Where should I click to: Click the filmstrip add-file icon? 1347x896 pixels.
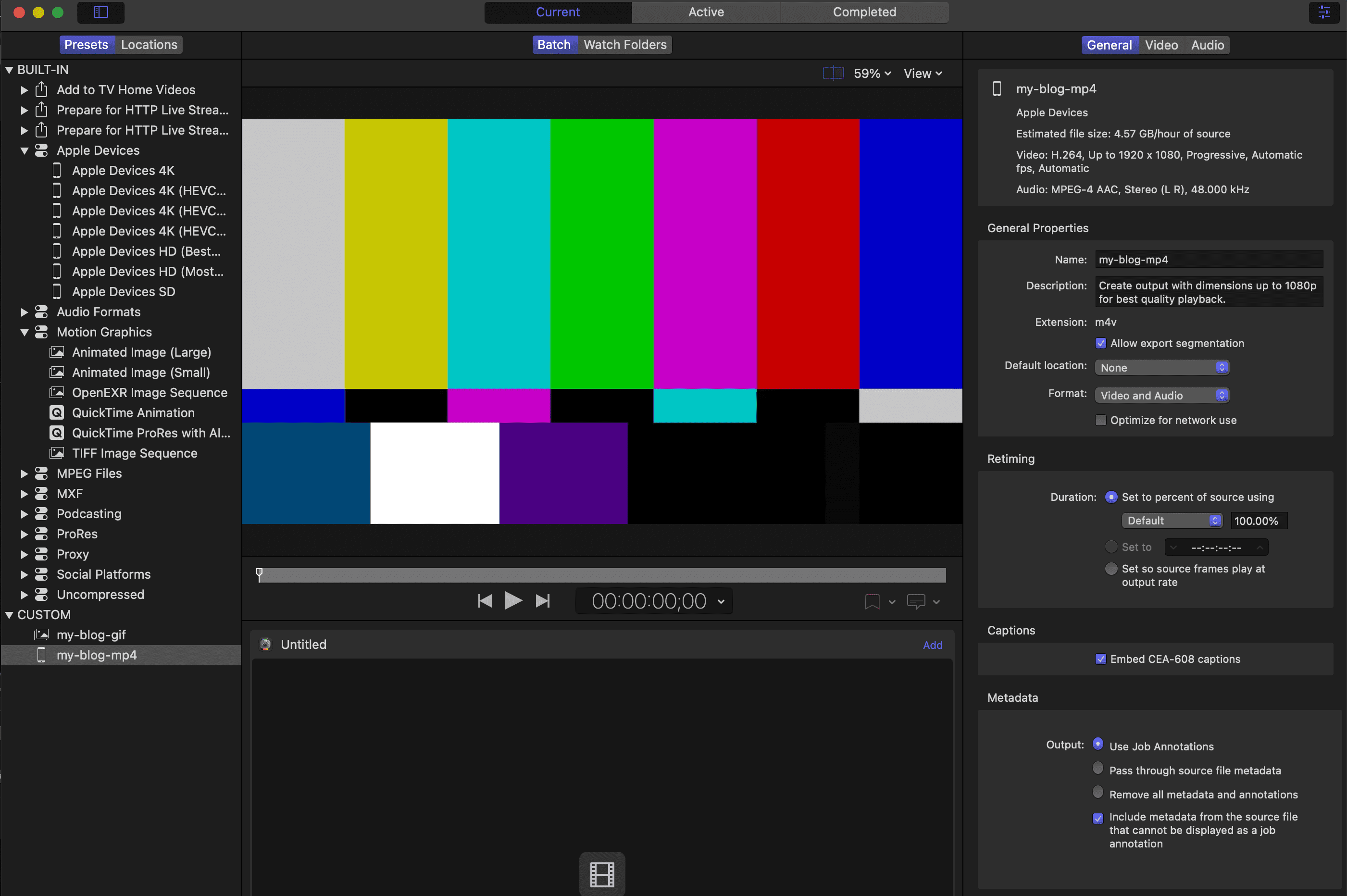coord(602,874)
